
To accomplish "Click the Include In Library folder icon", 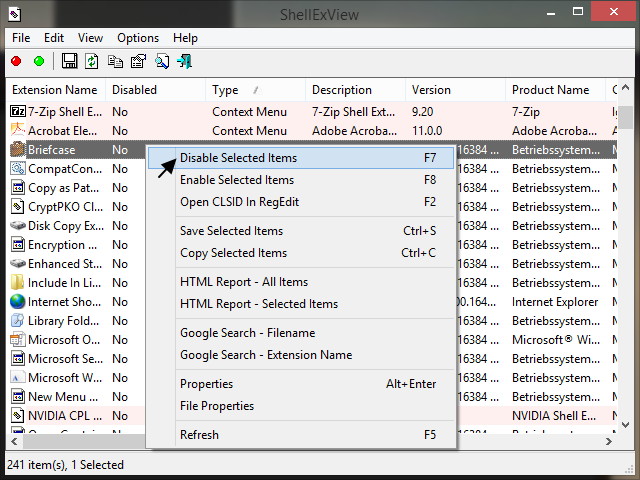I will point(18,282).
